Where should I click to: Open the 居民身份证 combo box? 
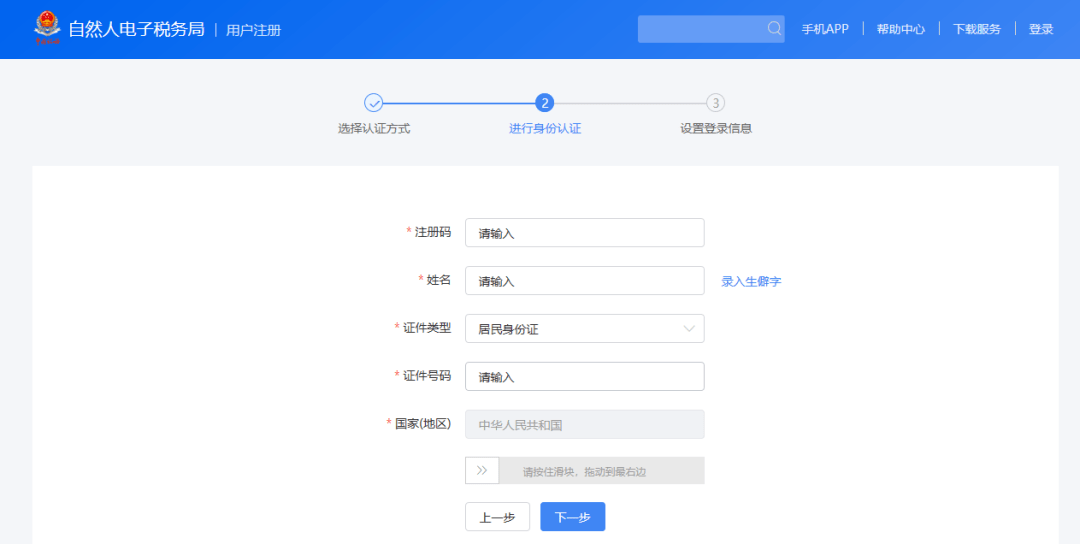click(x=585, y=328)
